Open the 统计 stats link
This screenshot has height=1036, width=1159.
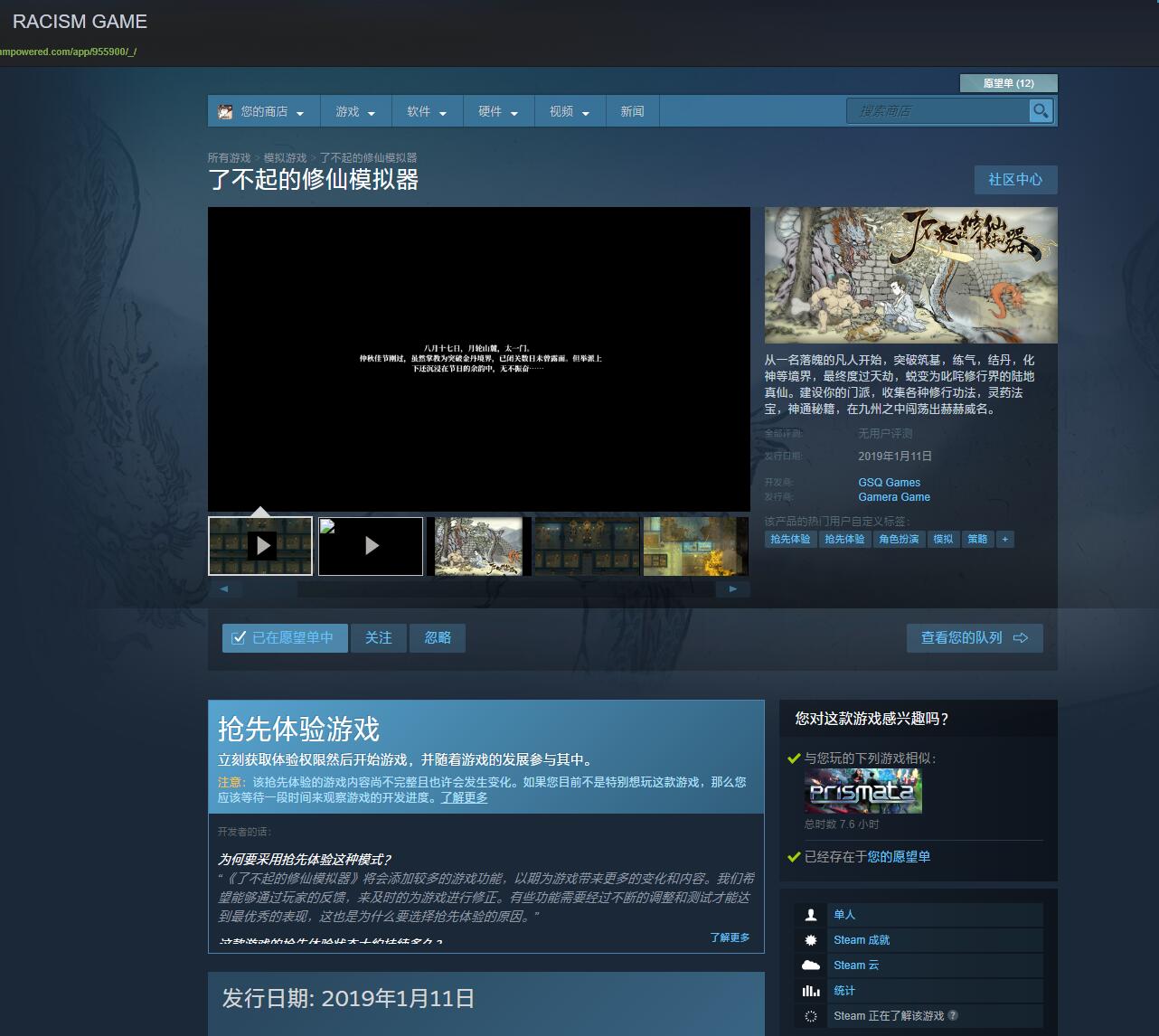pos(844,991)
